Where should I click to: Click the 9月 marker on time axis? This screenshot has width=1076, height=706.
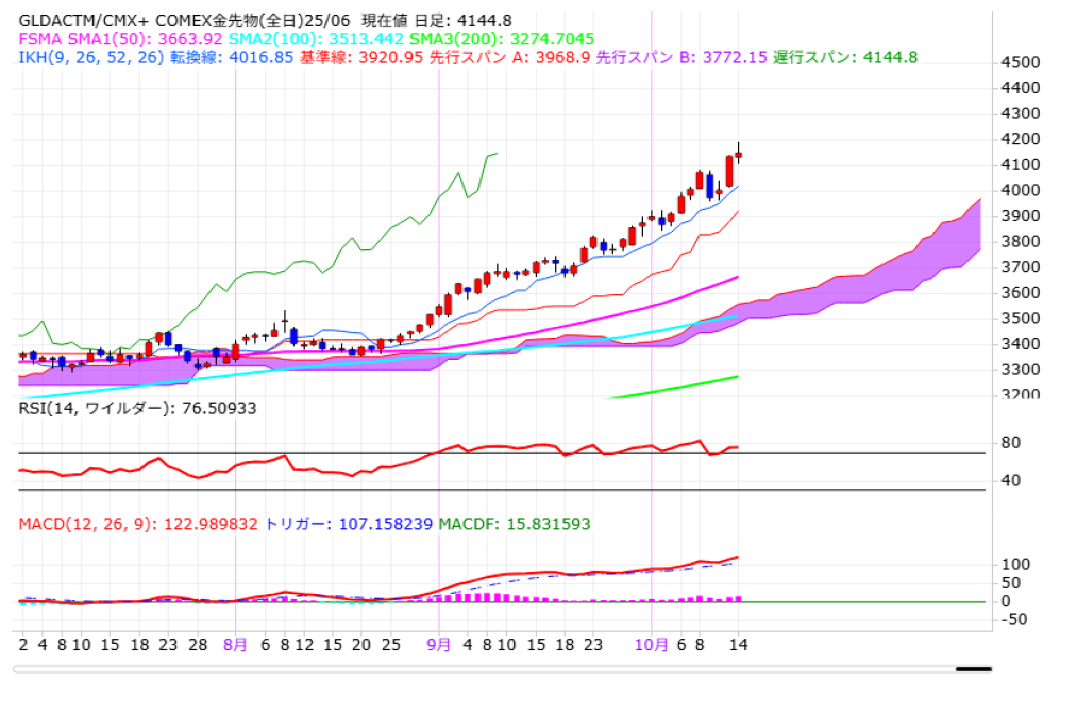point(439,646)
